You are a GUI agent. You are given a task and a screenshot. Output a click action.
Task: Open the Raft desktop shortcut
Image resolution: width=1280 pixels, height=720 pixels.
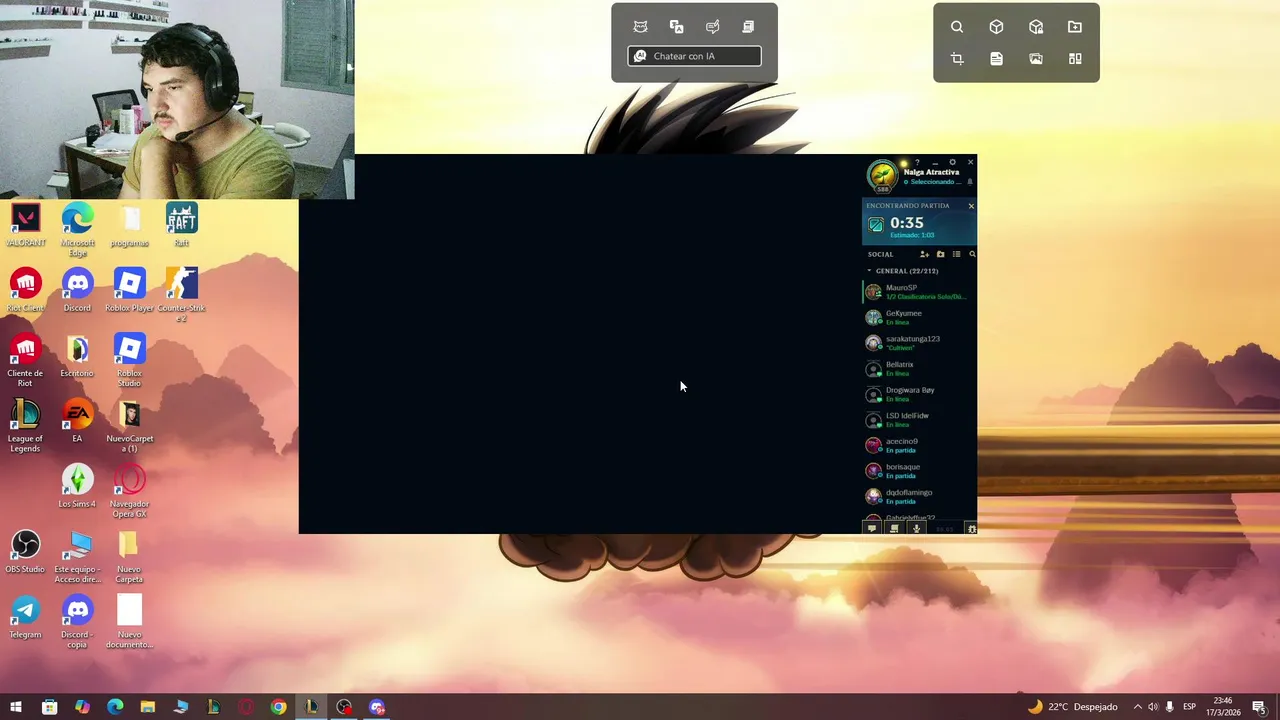pyautogui.click(x=181, y=225)
